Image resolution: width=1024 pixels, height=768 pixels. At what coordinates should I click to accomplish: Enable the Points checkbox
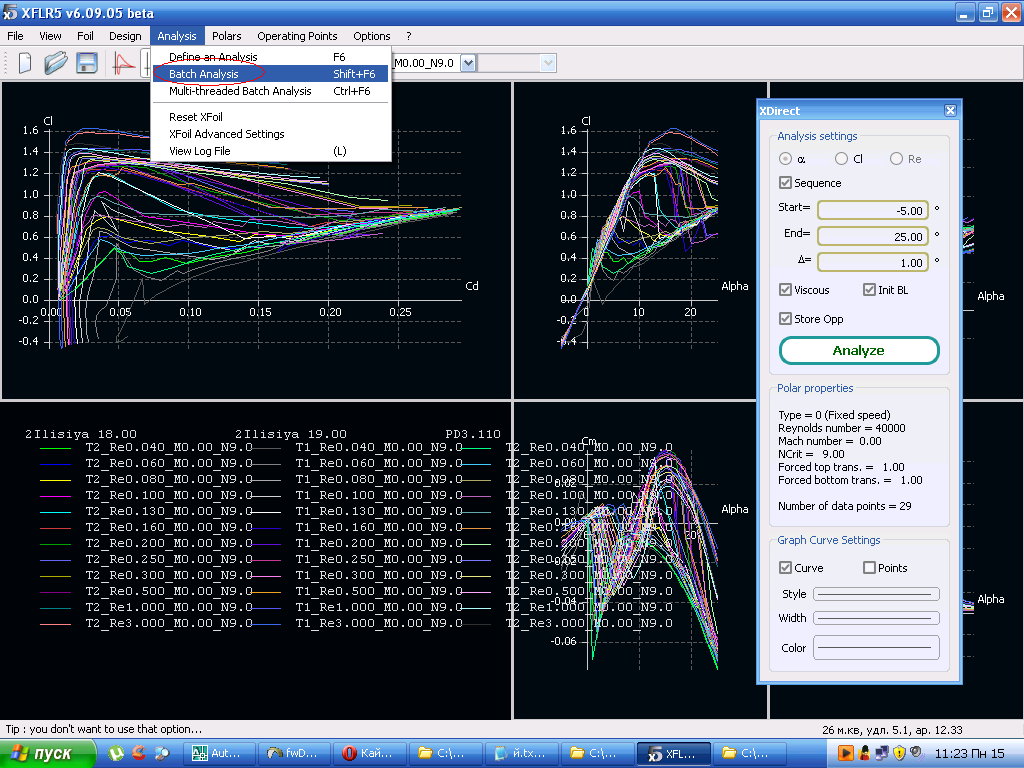869,568
